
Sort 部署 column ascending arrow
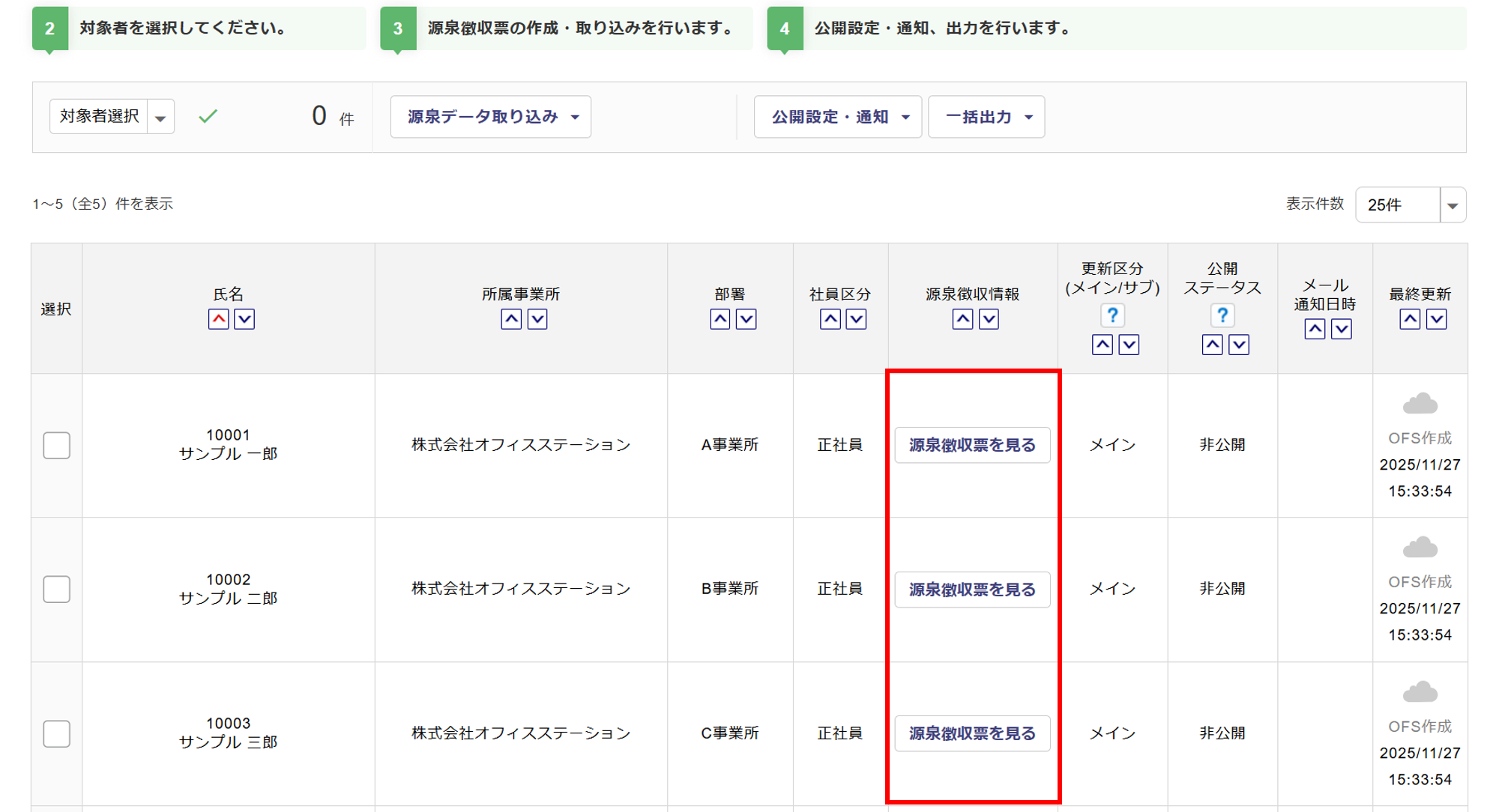(720, 319)
